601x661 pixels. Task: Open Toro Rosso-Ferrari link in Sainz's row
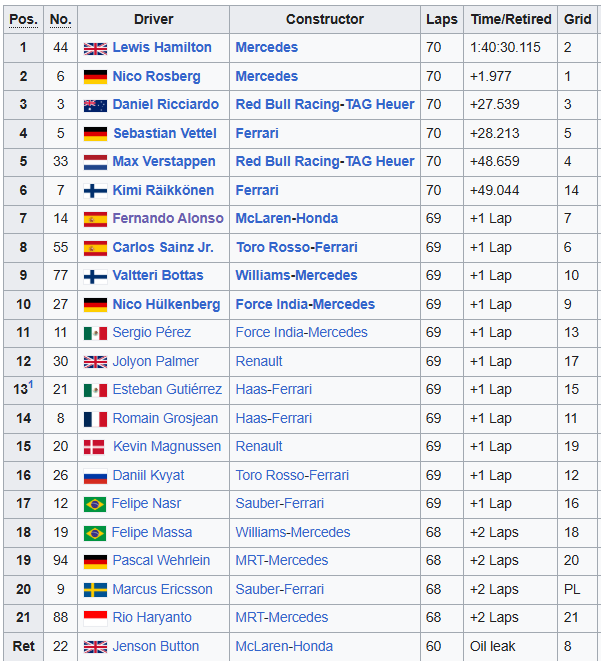(297, 247)
